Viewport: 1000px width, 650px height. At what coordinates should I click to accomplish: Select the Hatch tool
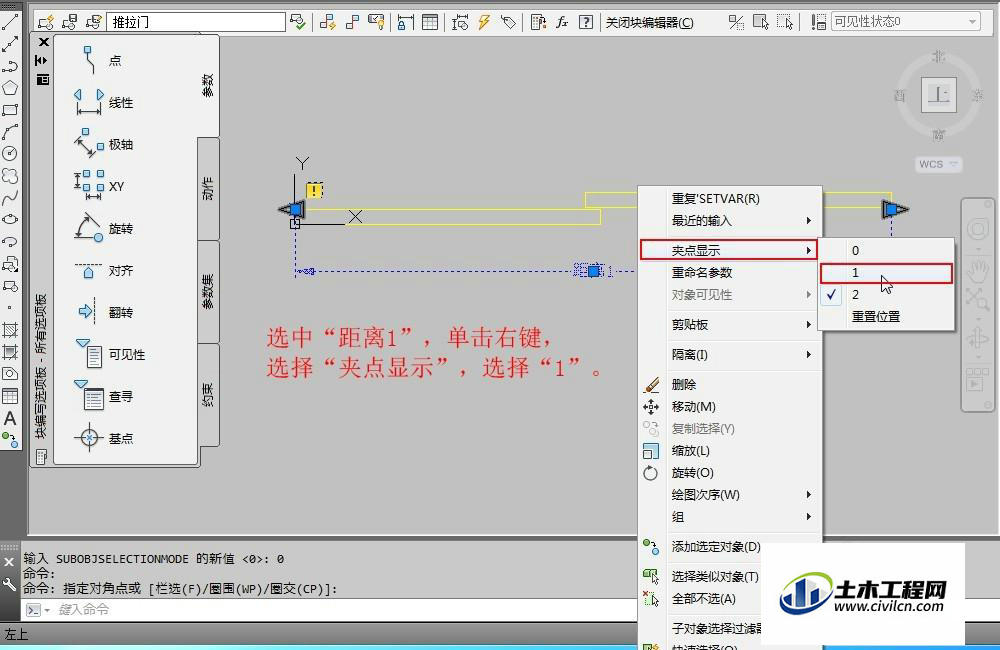pyautogui.click(x=10, y=330)
